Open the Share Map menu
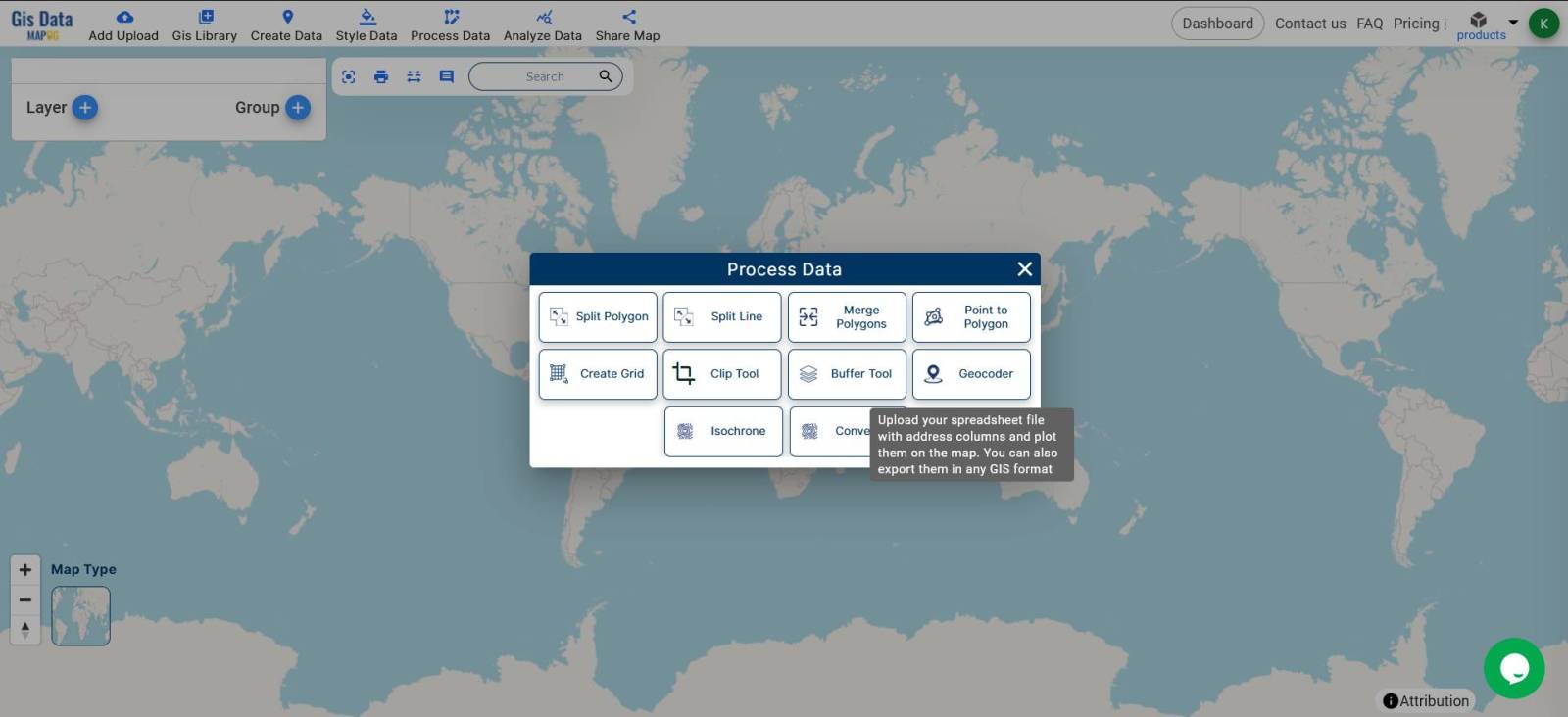This screenshot has height=717, width=1568. [627, 25]
